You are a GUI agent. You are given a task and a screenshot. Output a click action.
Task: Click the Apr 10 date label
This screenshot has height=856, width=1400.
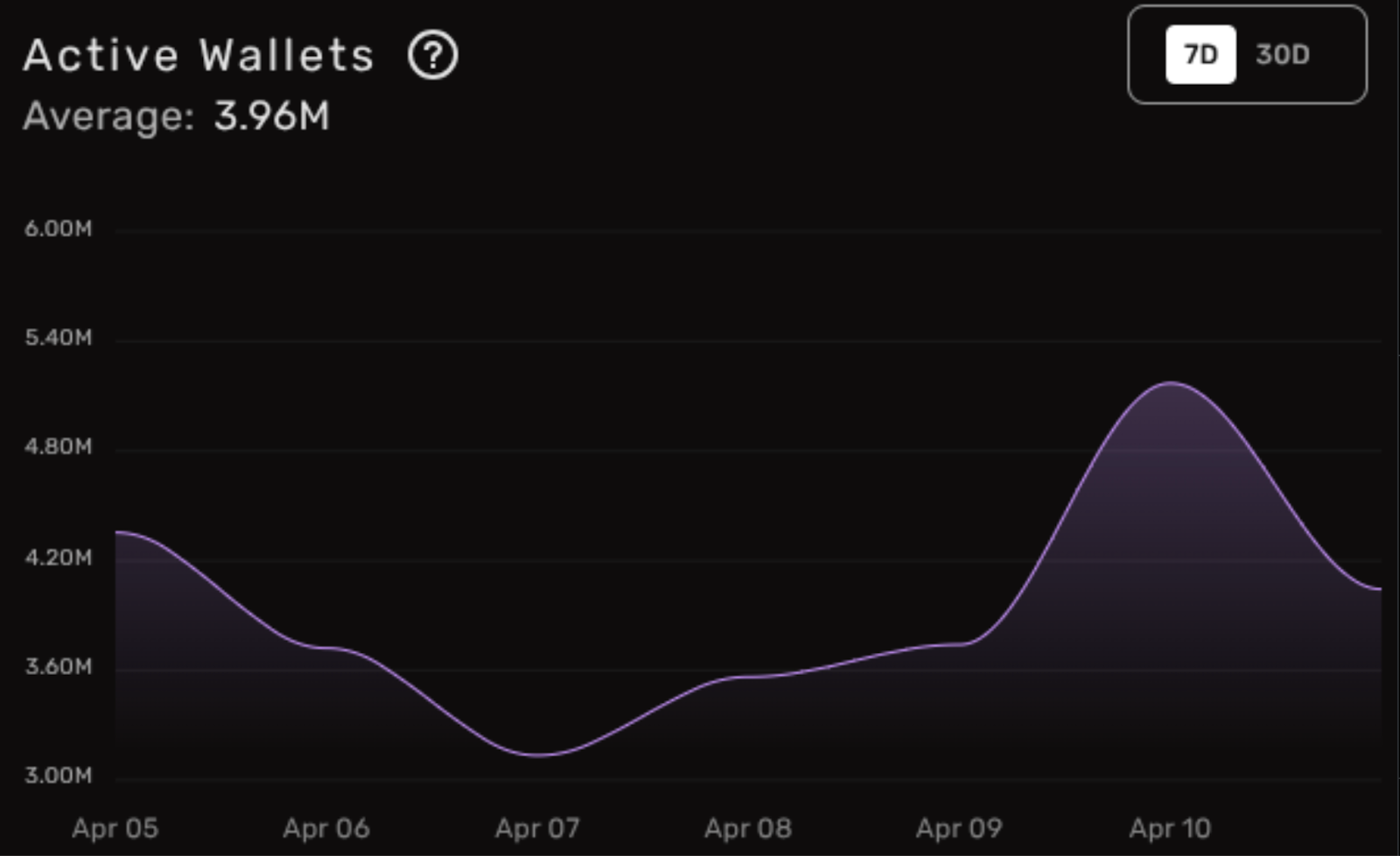(1170, 828)
